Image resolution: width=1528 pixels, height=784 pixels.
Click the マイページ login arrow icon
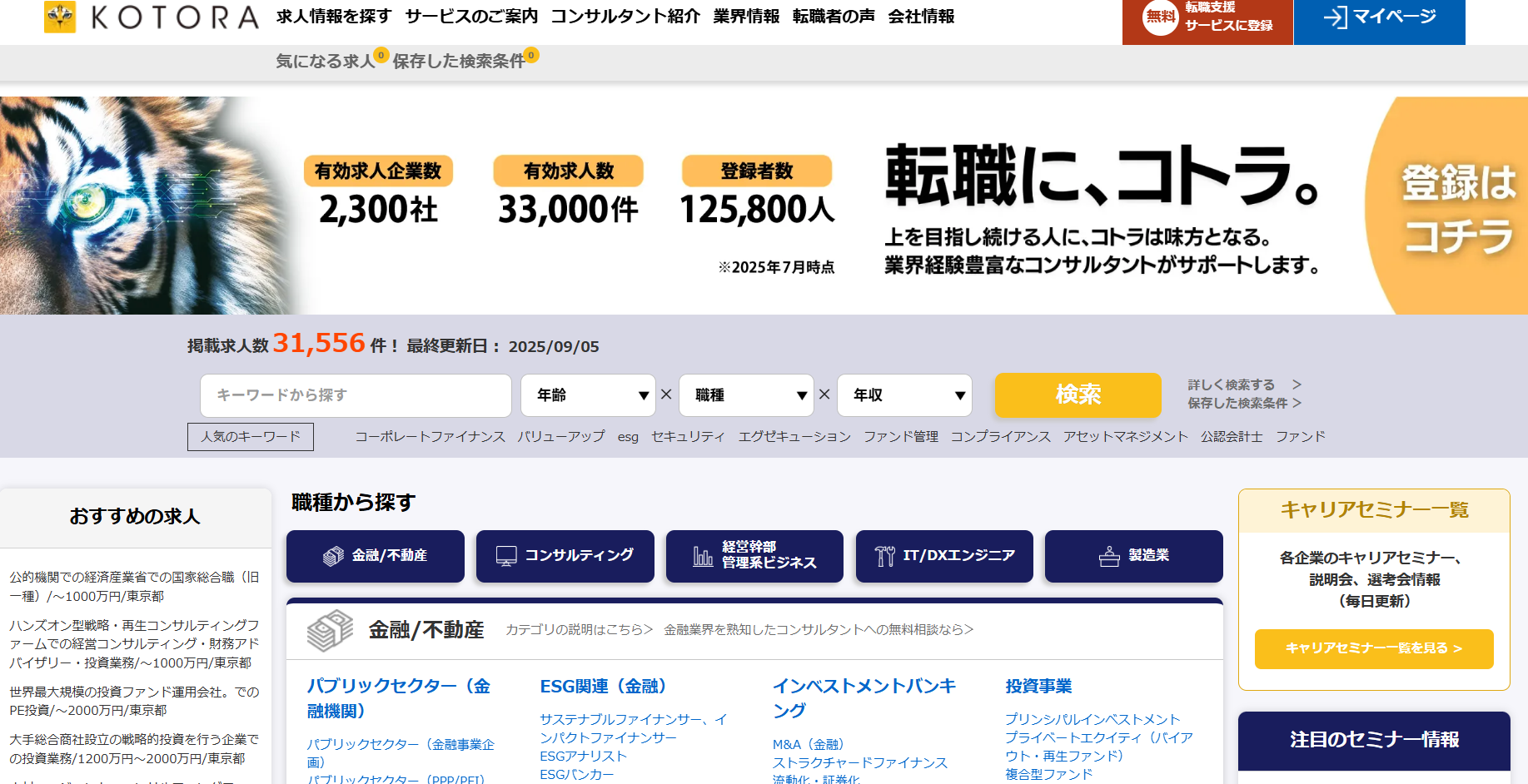click(x=1335, y=17)
